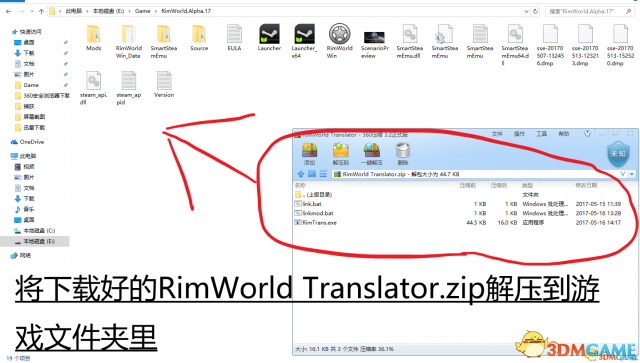640x363 pixels.
Task: Expand the Explorer address bar history dropdown
Action: tap(527, 11)
